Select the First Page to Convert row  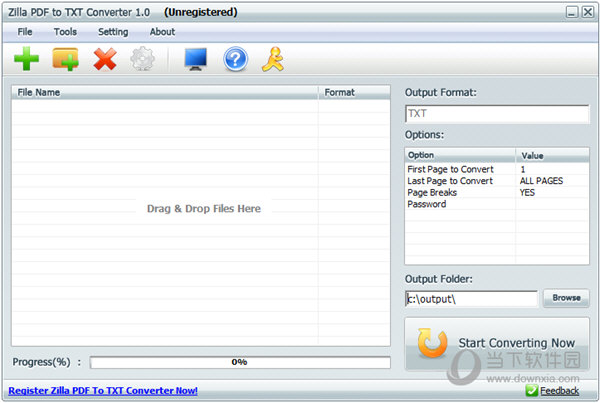tap(497, 169)
